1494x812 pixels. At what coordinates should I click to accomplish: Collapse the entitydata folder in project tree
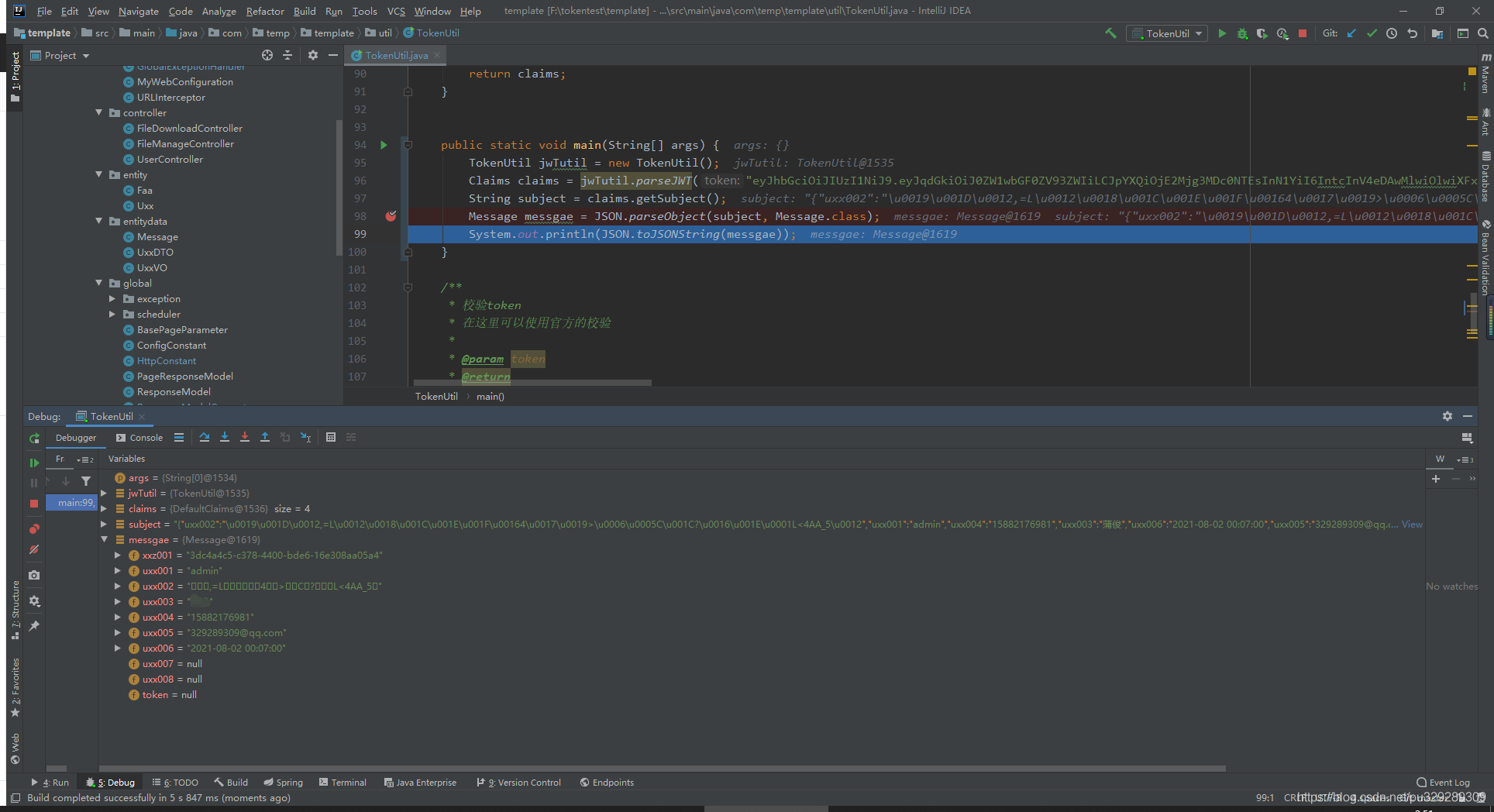click(x=99, y=222)
